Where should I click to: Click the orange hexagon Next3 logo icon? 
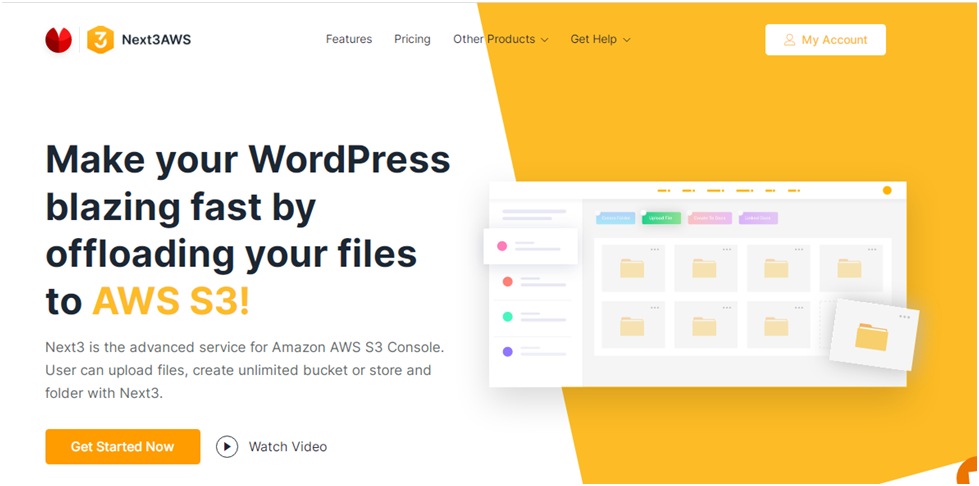click(101, 40)
